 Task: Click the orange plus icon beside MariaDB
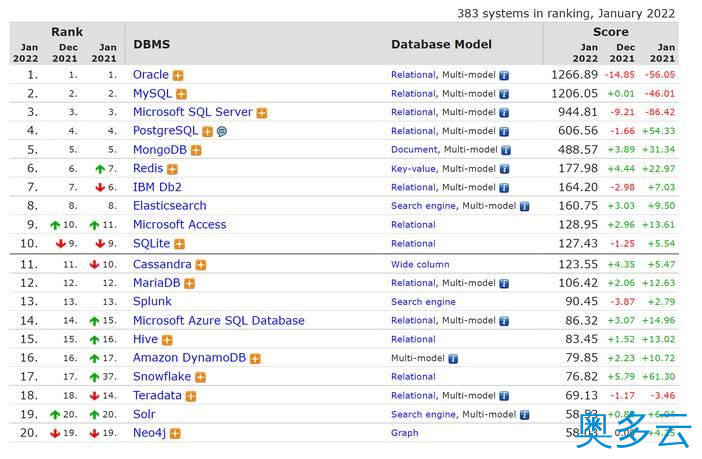coord(190,283)
